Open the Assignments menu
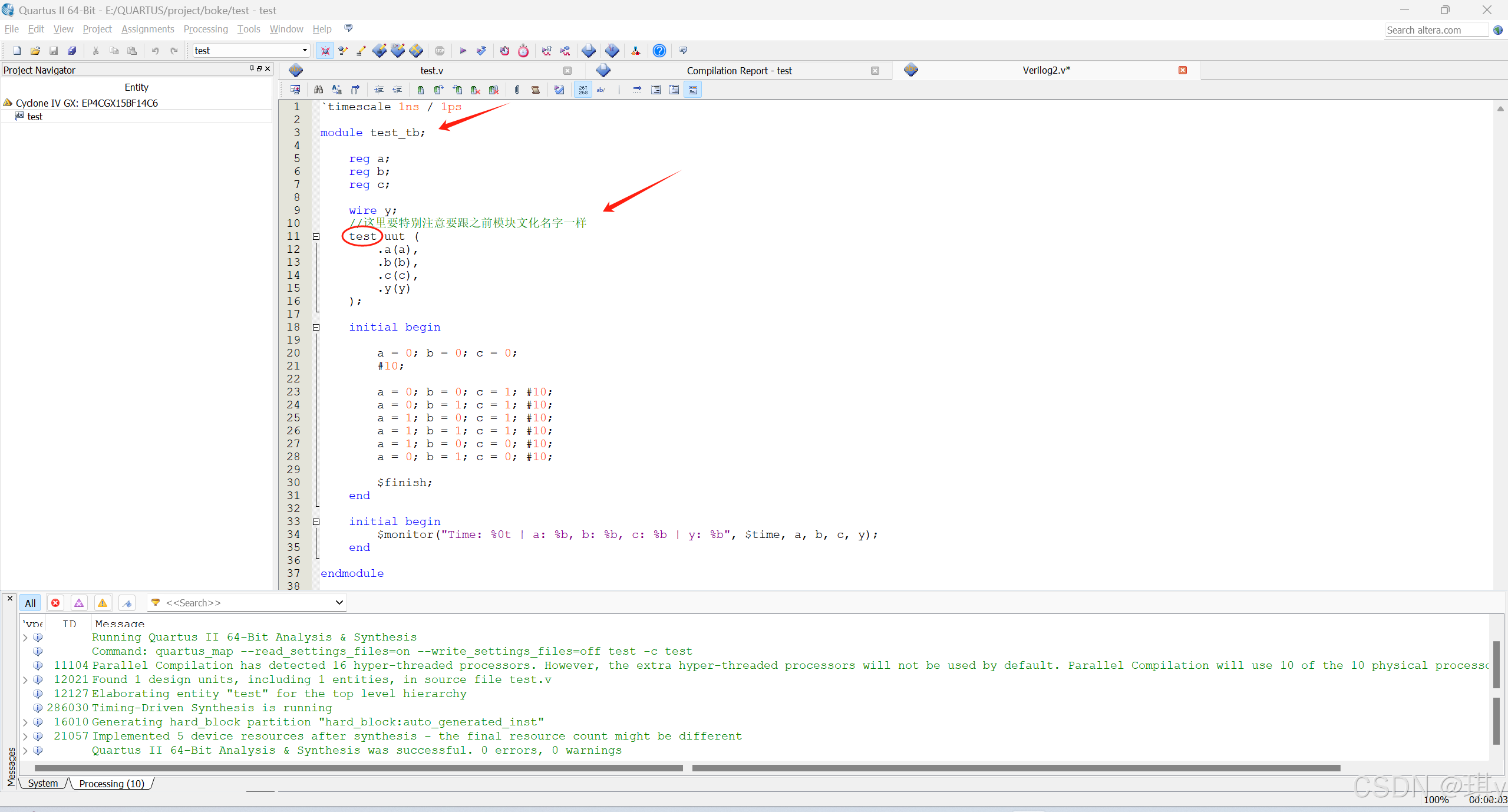Image resolution: width=1508 pixels, height=812 pixels. (x=147, y=29)
